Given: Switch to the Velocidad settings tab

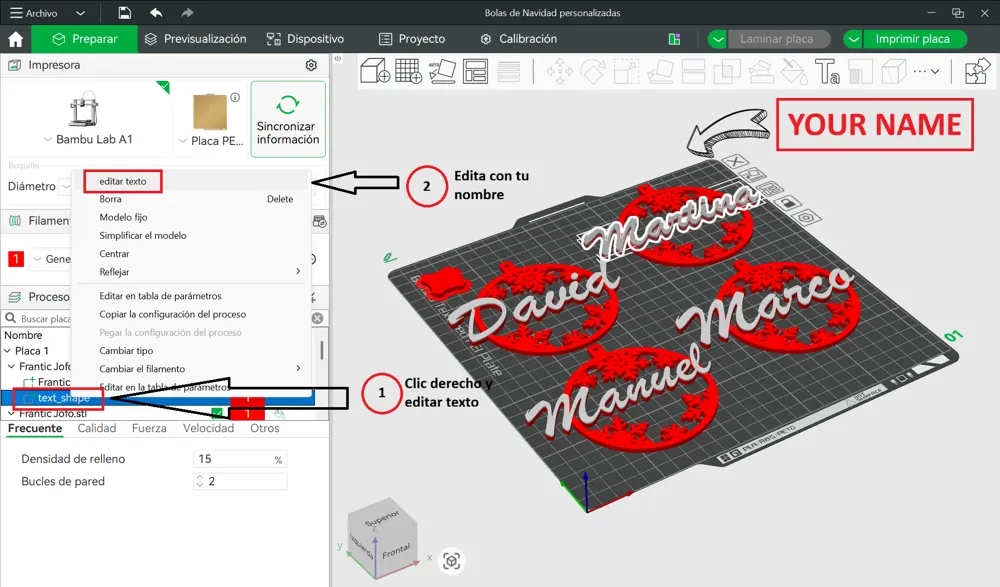Looking at the screenshot, I should click(209, 429).
